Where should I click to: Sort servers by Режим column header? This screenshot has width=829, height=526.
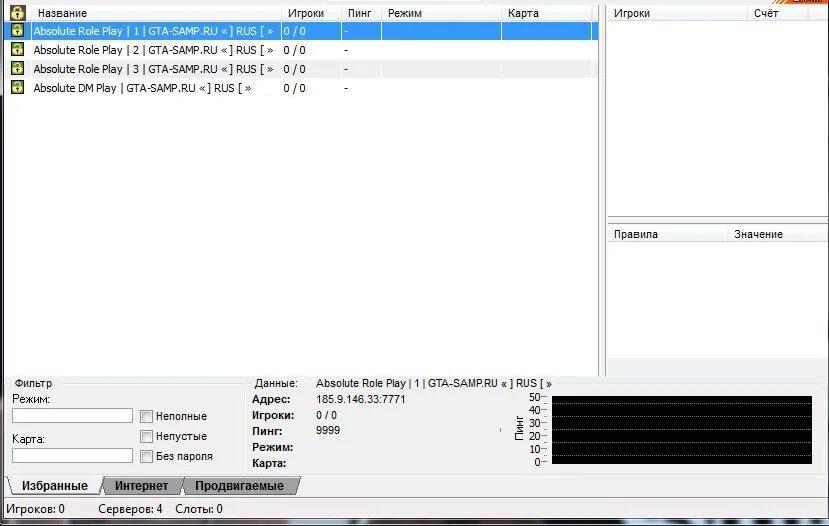tap(441, 13)
